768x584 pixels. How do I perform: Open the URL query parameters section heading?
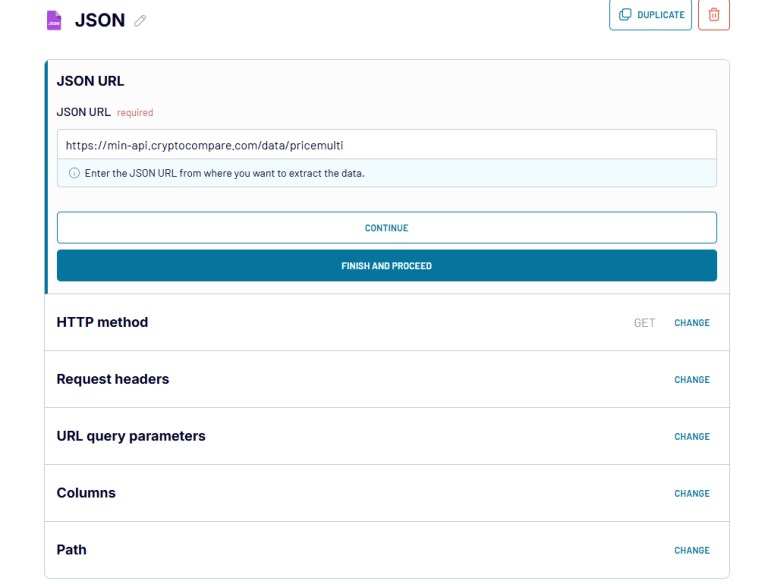pos(131,436)
